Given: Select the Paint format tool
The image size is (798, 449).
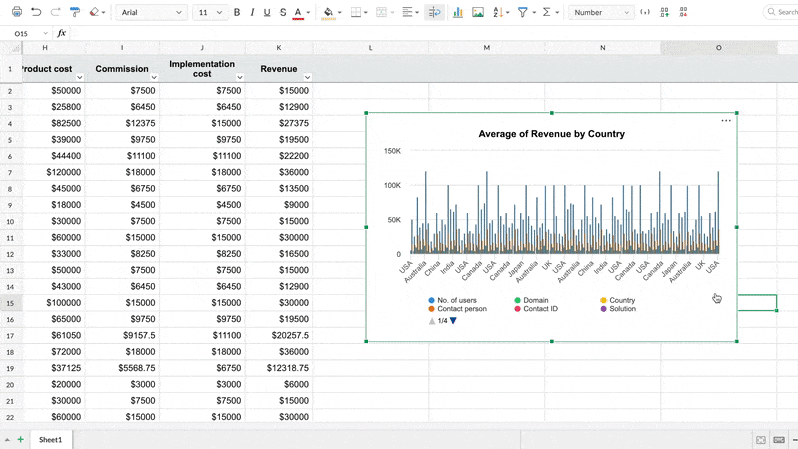Looking at the screenshot, I should 75,13.
